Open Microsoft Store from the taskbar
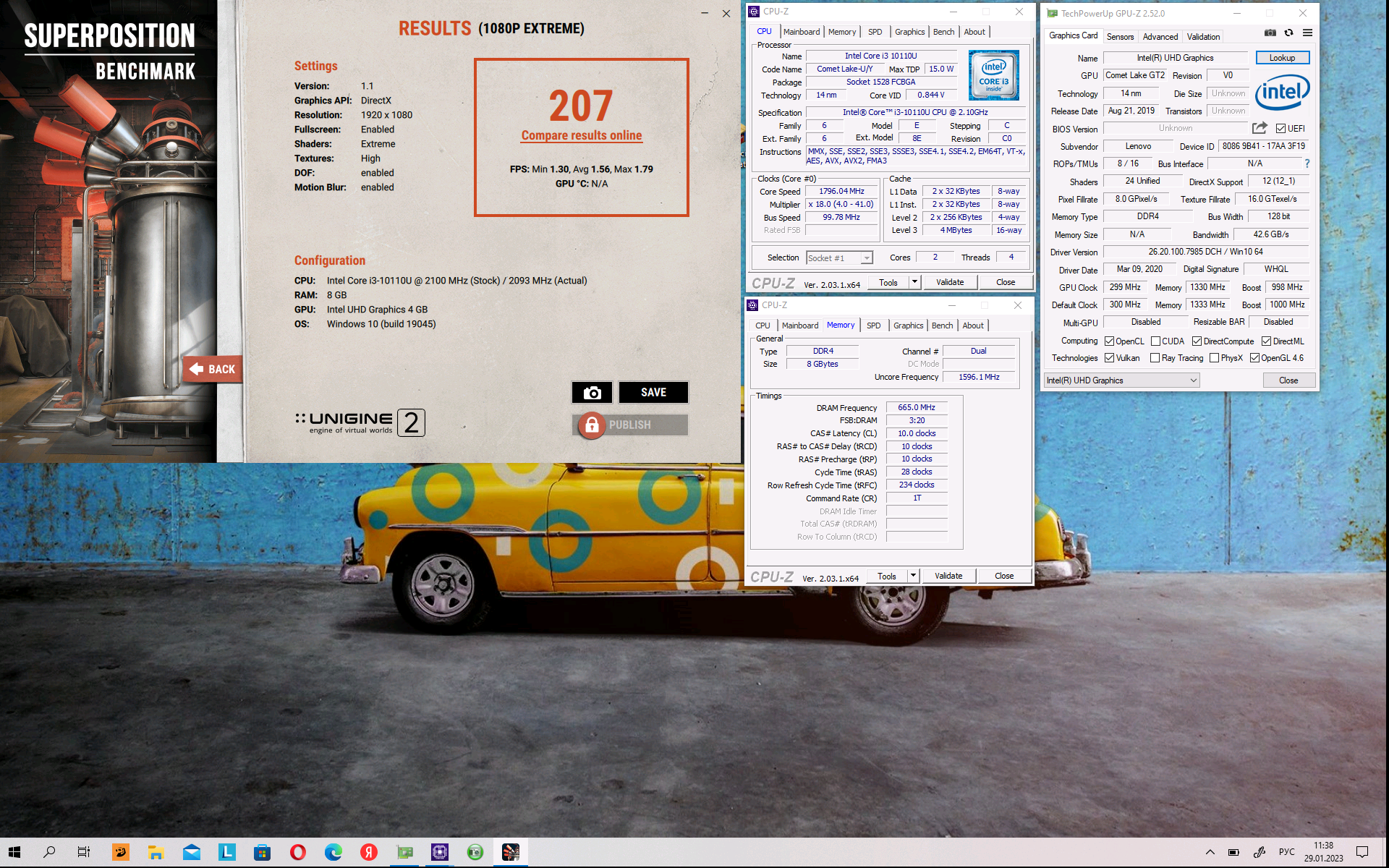 pos(262,852)
